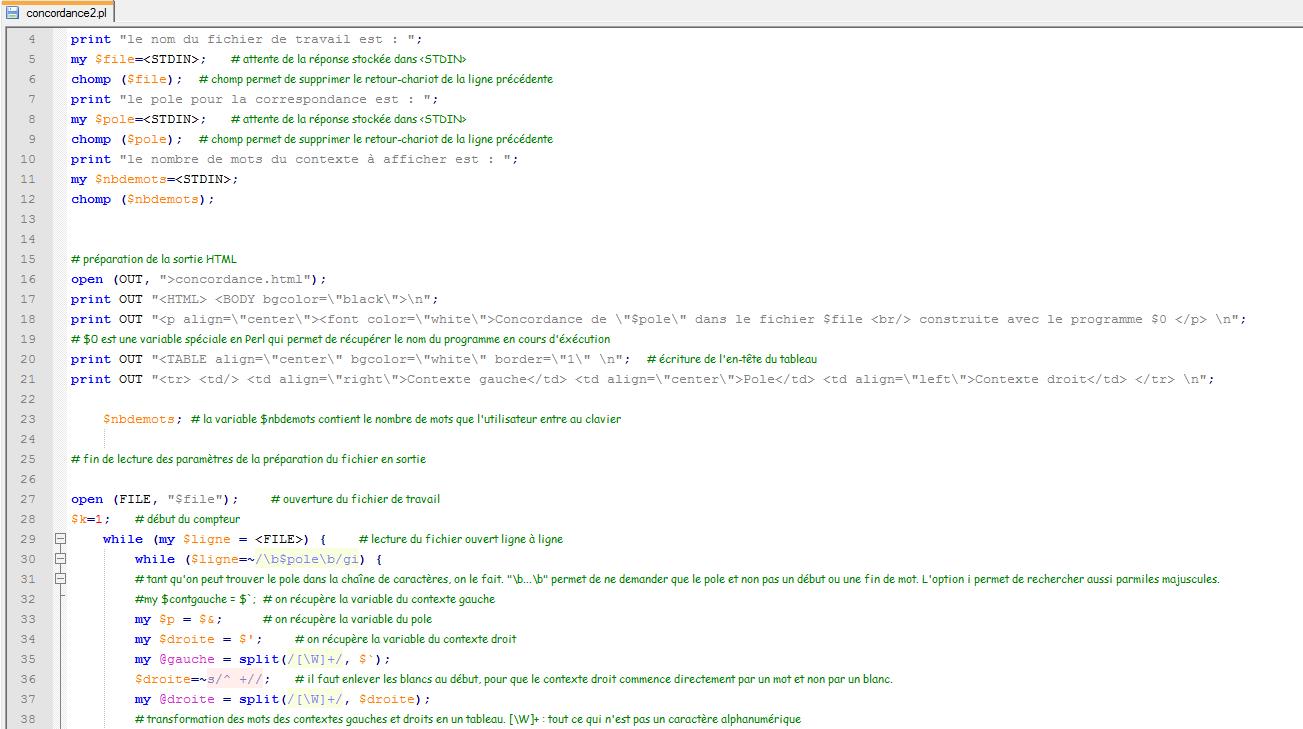1303x729 pixels.
Task: Click the "open" keyword on line 27
Action: click(87, 499)
